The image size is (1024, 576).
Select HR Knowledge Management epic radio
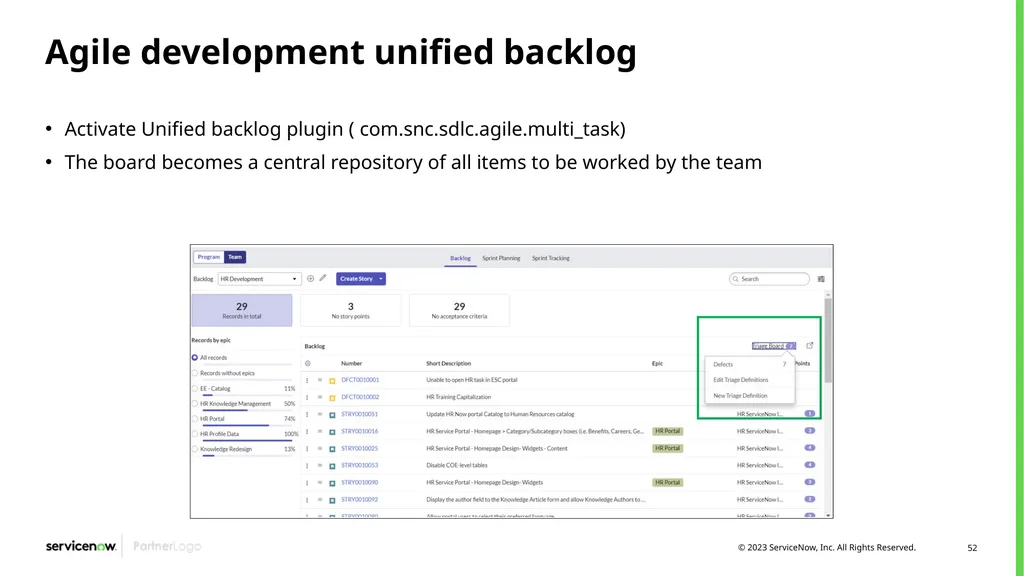point(195,404)
